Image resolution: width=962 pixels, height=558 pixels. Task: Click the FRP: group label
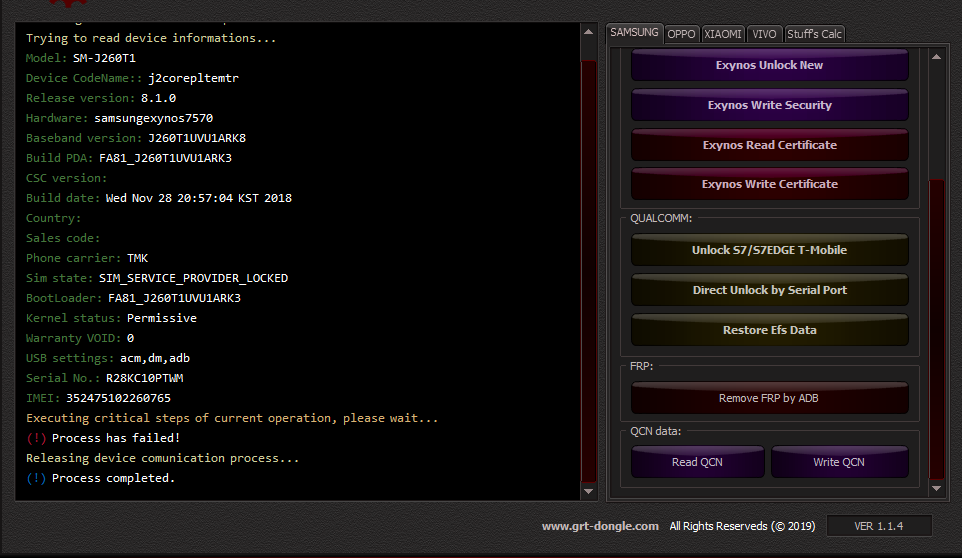coord(641,366)
